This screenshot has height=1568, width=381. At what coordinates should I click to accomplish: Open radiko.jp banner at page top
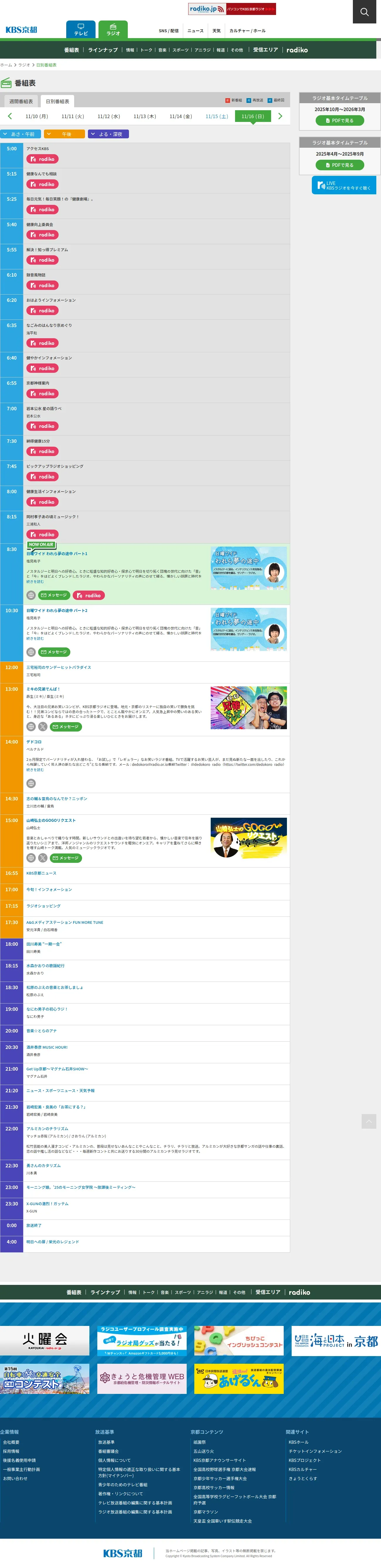[x=232, y=9]
